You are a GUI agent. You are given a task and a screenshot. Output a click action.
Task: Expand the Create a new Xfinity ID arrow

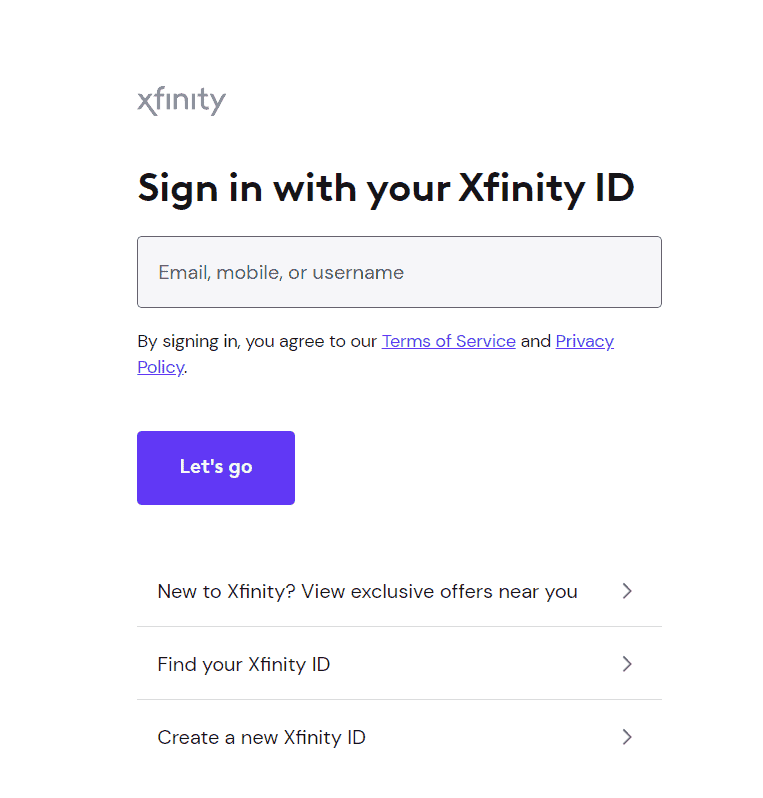point(627,736)
